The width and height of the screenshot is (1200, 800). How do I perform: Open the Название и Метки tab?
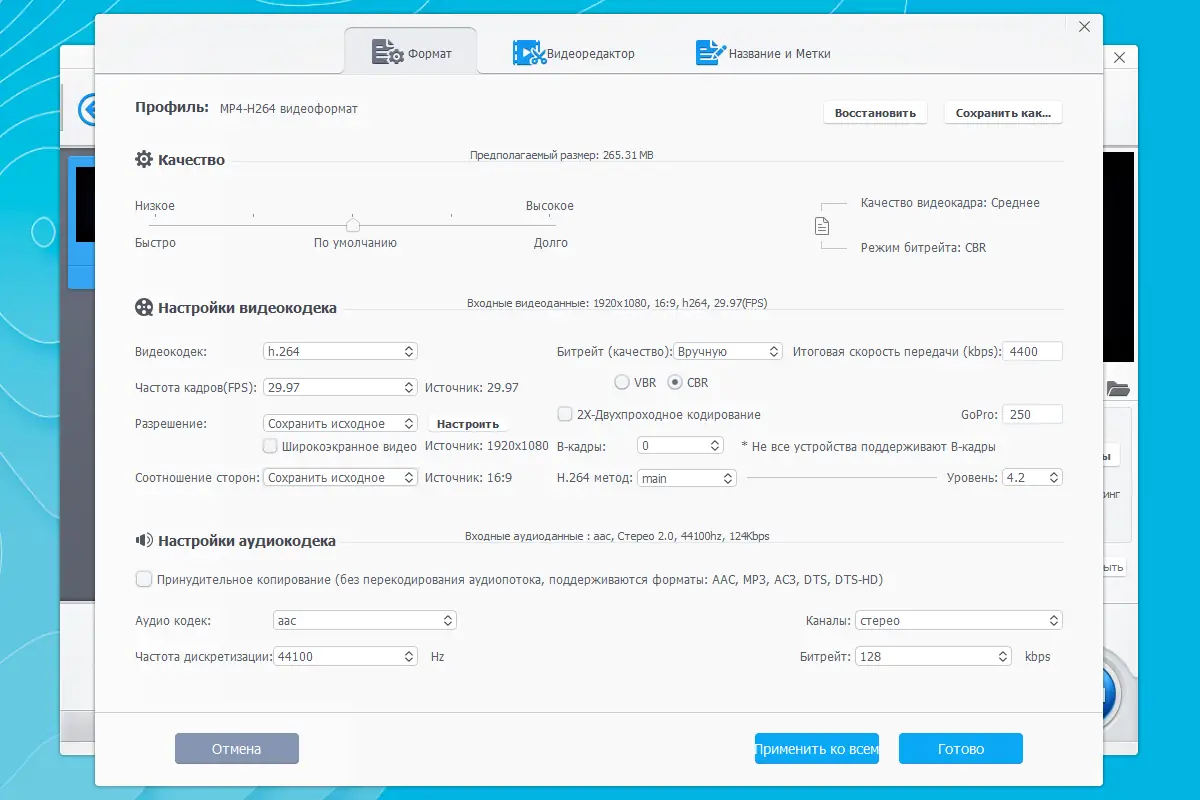(x=763, y=52)
